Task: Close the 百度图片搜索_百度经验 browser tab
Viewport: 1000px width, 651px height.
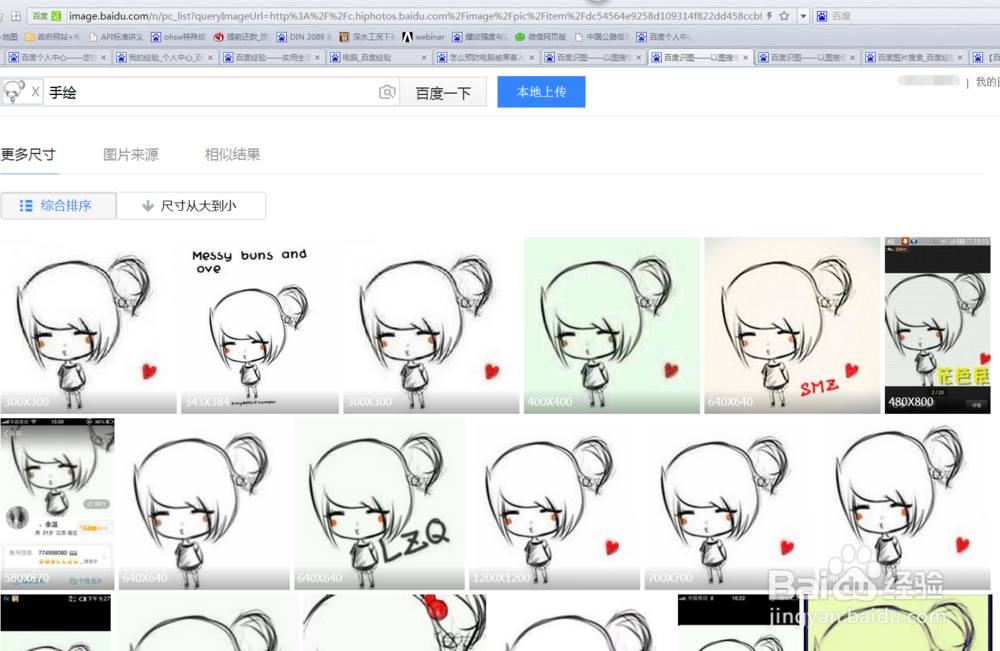Action: tap(960, 57)
